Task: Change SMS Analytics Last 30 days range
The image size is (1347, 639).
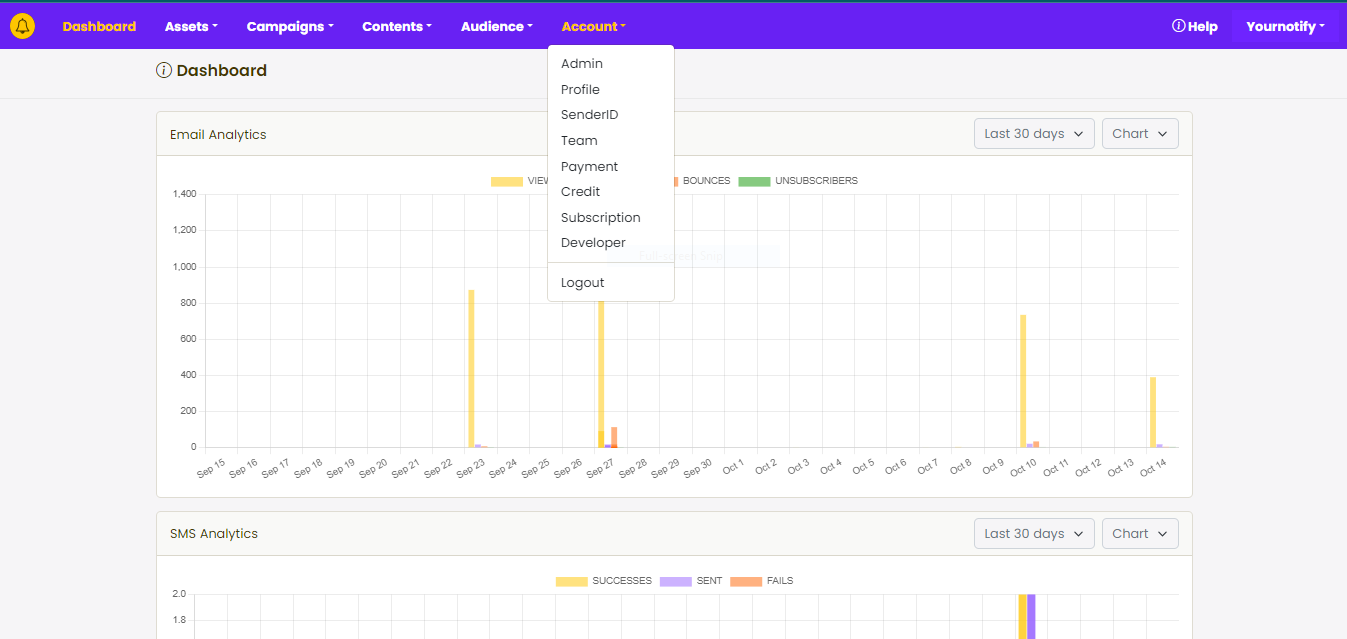Action: [1034, 534]
